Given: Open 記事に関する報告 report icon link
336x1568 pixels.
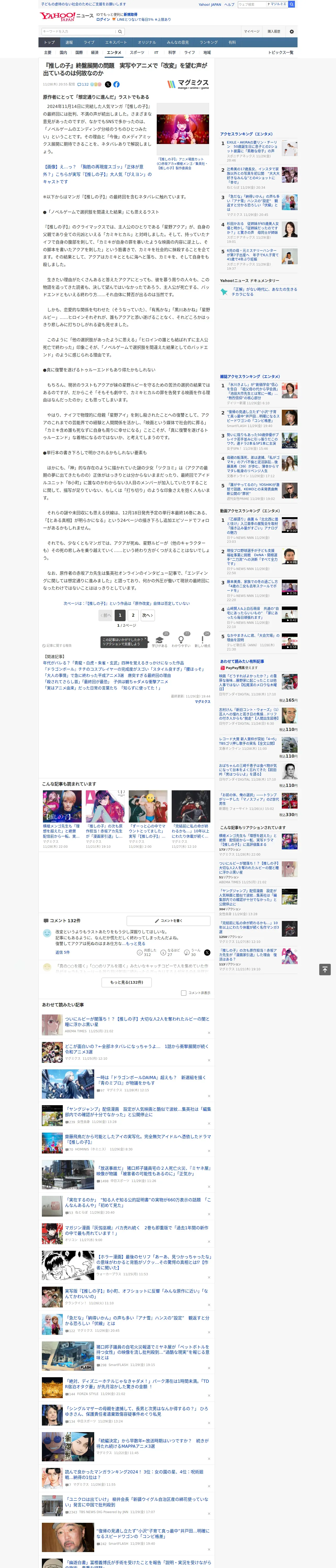Looking at the screenshot, I should click(x=57, y=645).
